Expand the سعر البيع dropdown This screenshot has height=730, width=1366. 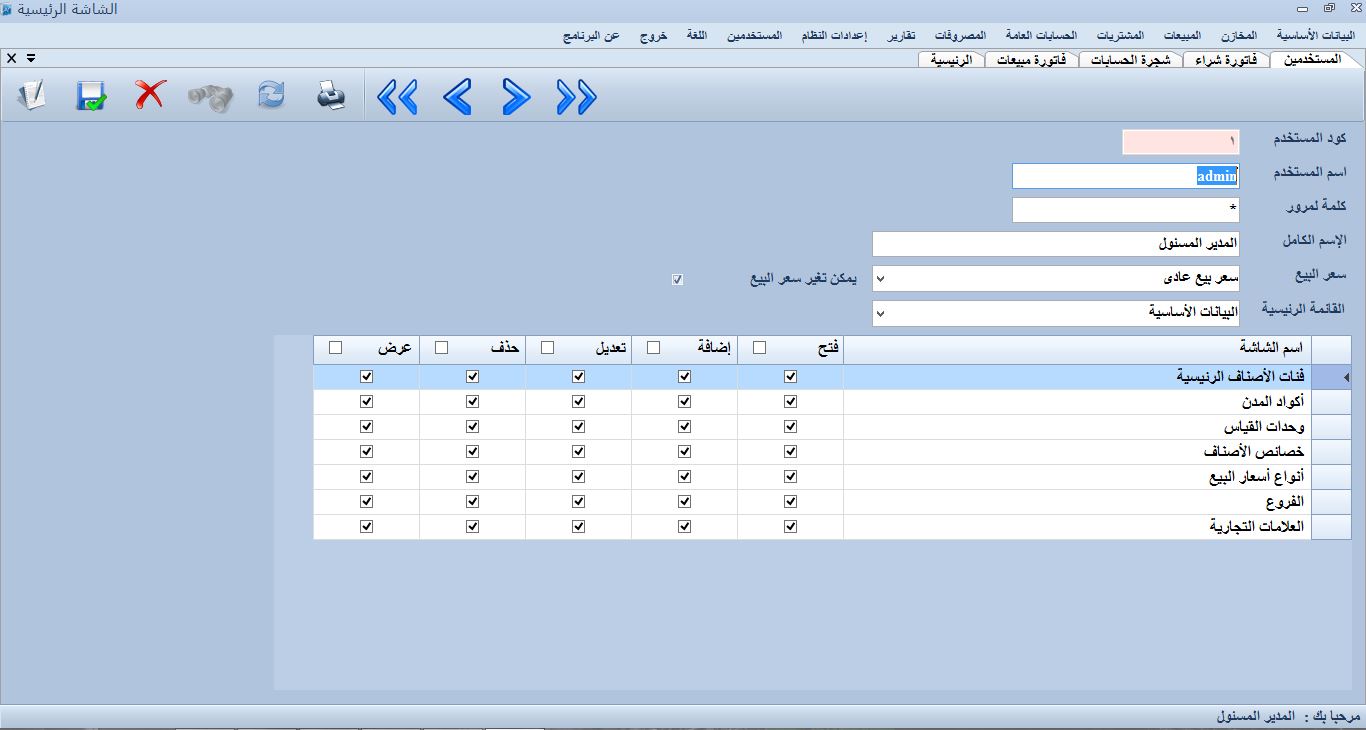(x=880, y=278)
